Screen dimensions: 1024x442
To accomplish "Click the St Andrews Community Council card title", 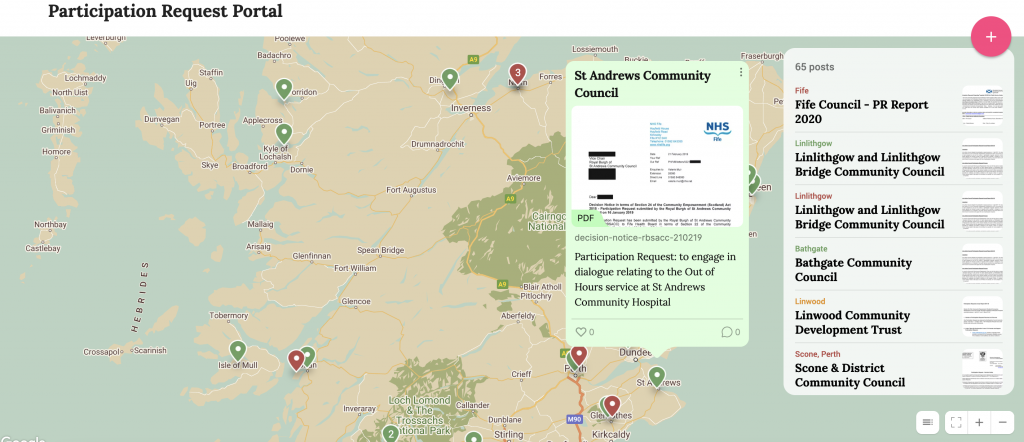I will click(x=643, y=84).
